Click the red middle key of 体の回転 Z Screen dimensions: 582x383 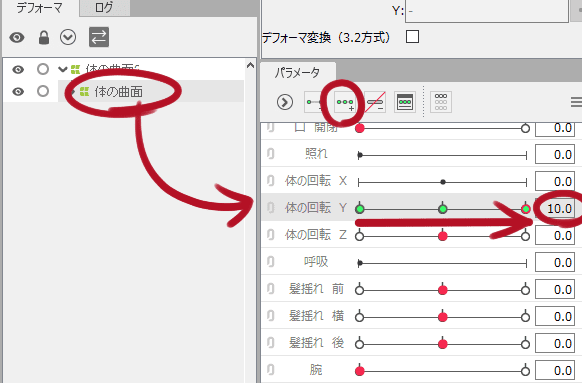pos(442,236)
